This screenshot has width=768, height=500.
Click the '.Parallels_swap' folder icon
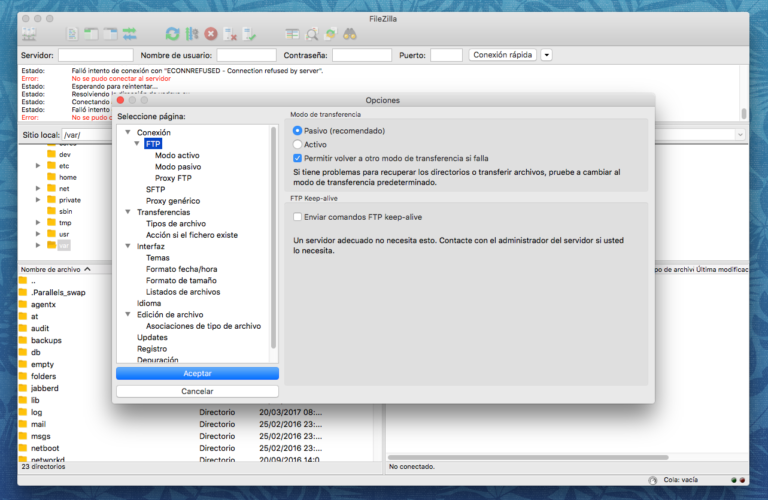[23, 292]
